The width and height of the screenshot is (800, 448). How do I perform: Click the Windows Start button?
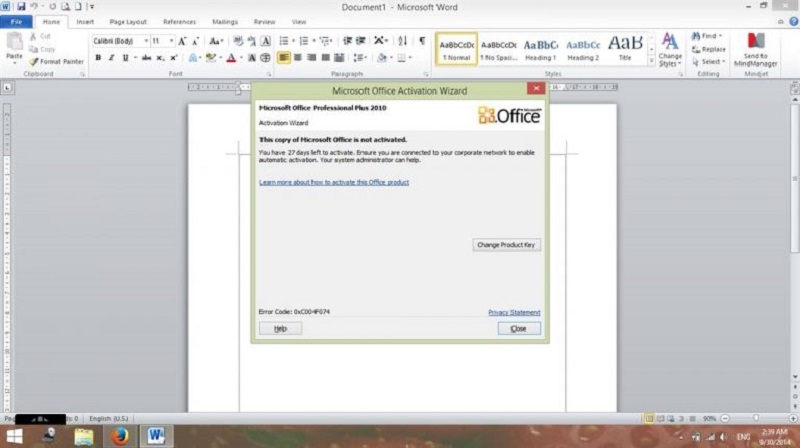coord(14,436)
